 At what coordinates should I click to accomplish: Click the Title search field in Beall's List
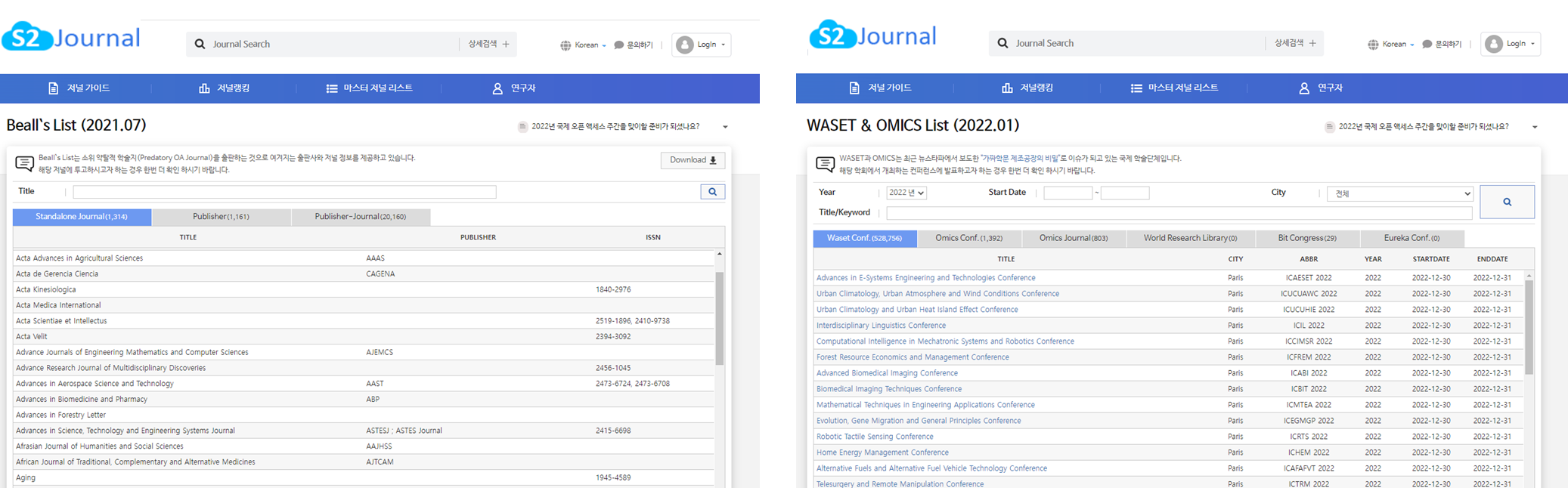(284, 192)
